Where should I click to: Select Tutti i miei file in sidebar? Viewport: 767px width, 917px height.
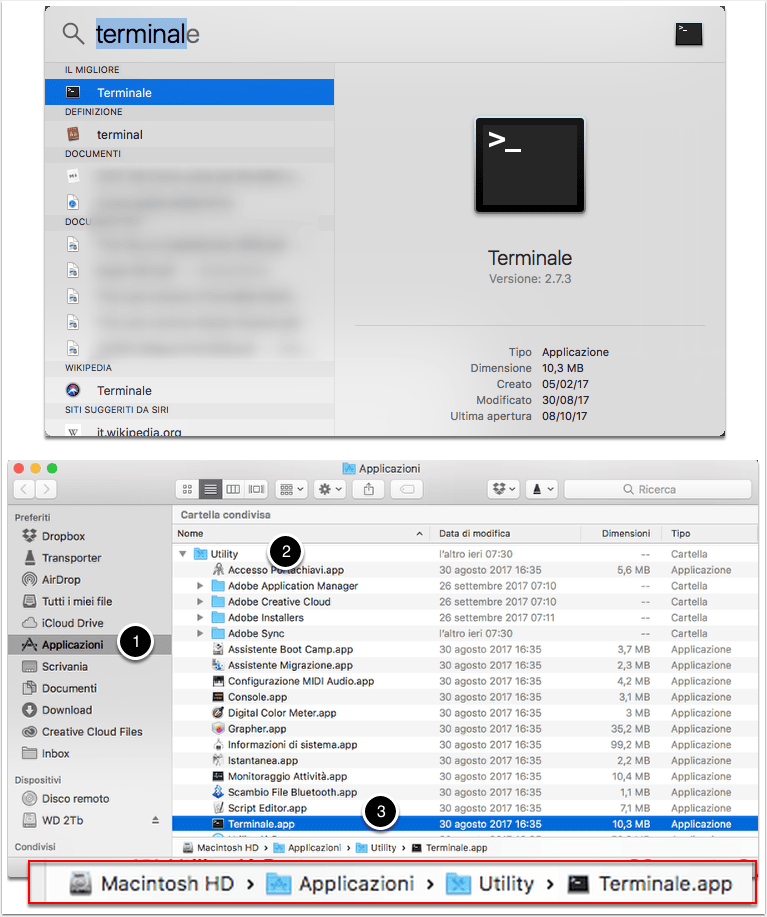pyautogui.click(x=90, y=601)
